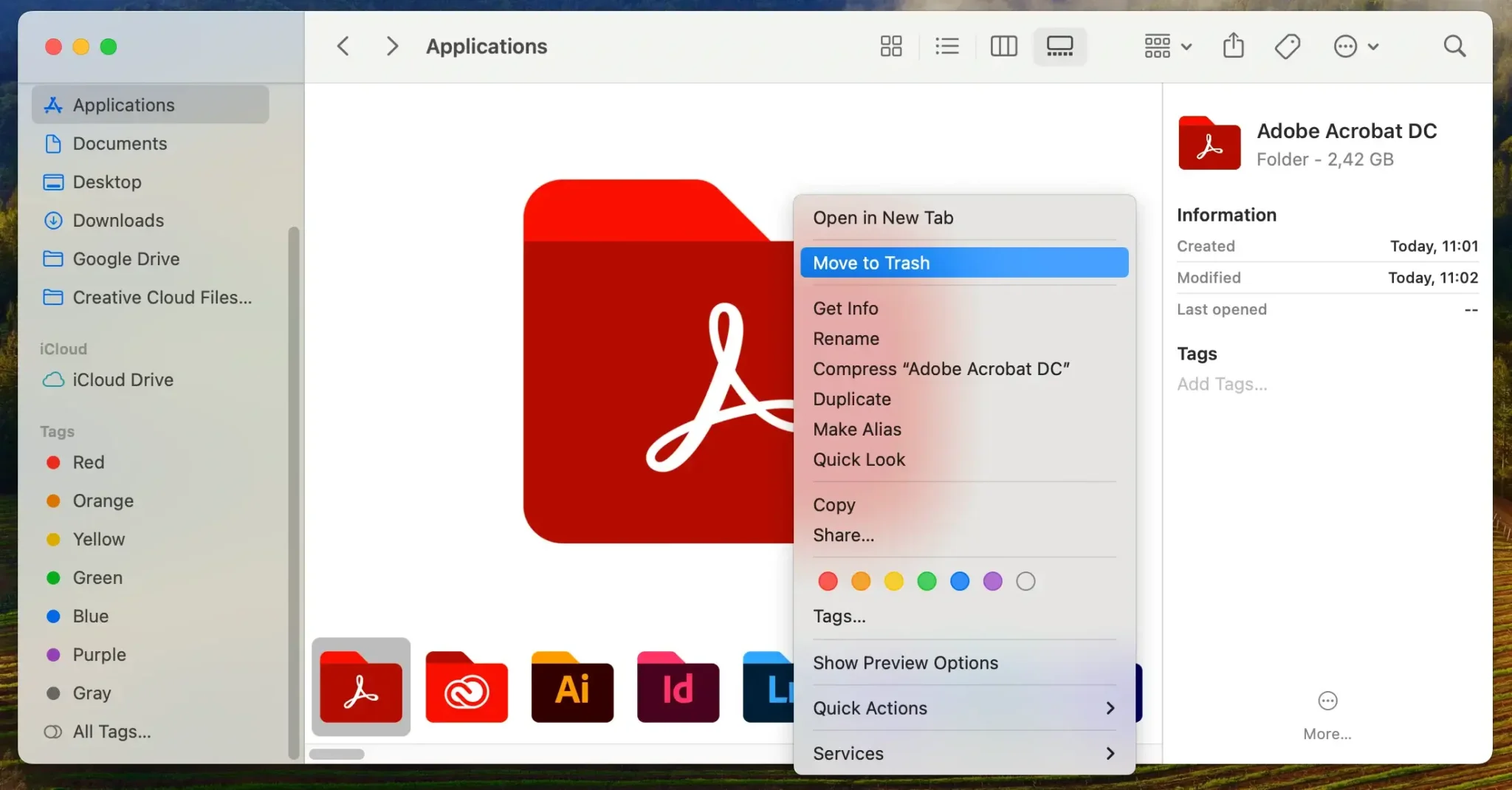
Task: Choose Get Info from context menu
Action: [x=964, y=308]
